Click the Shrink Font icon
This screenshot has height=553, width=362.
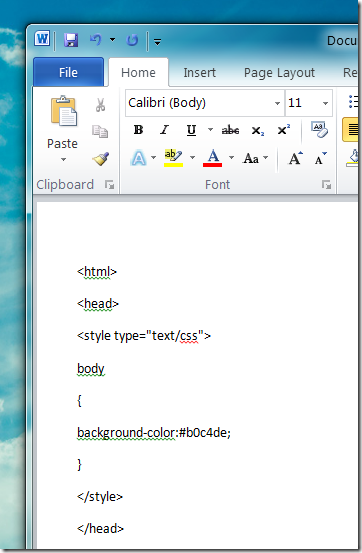tap(320, 158)
